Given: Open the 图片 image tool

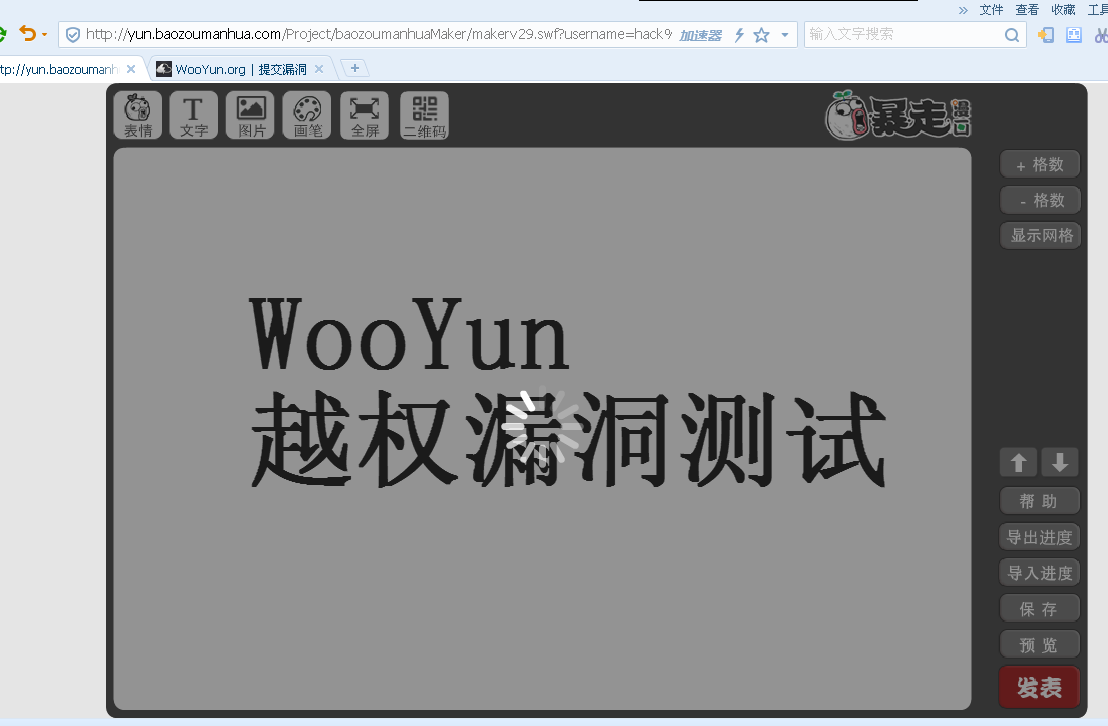Looking at the screenshot, I should [251, 115].
